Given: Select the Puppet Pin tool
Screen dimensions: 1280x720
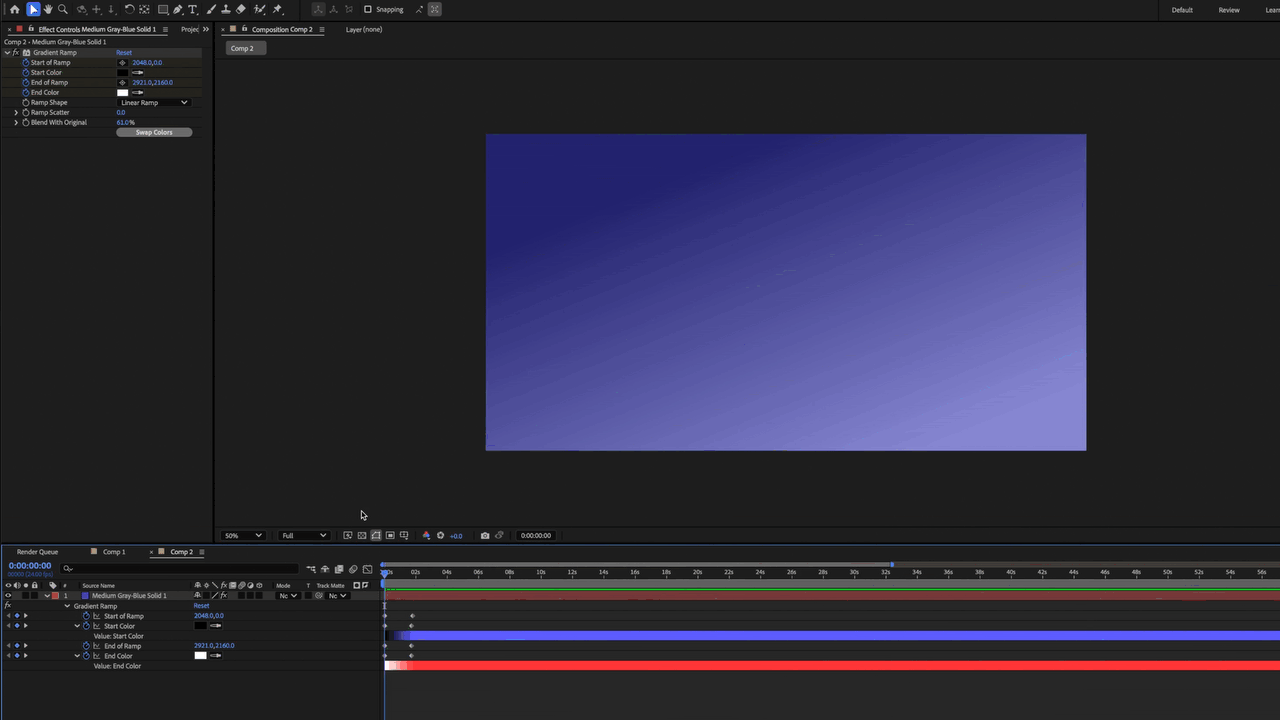Looking at the screenshot, I should [x=277, y=9].
